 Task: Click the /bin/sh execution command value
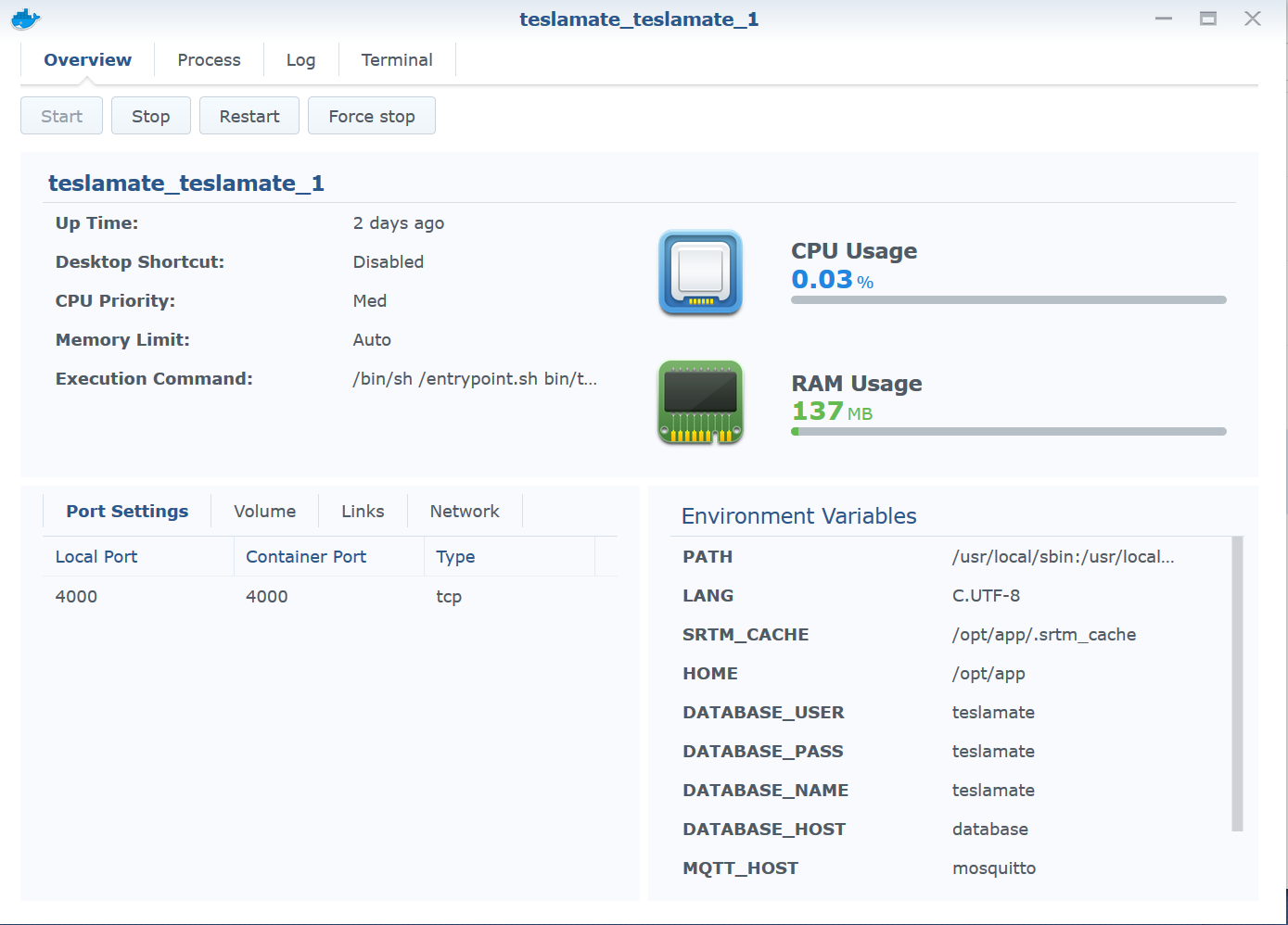point(475,379)
